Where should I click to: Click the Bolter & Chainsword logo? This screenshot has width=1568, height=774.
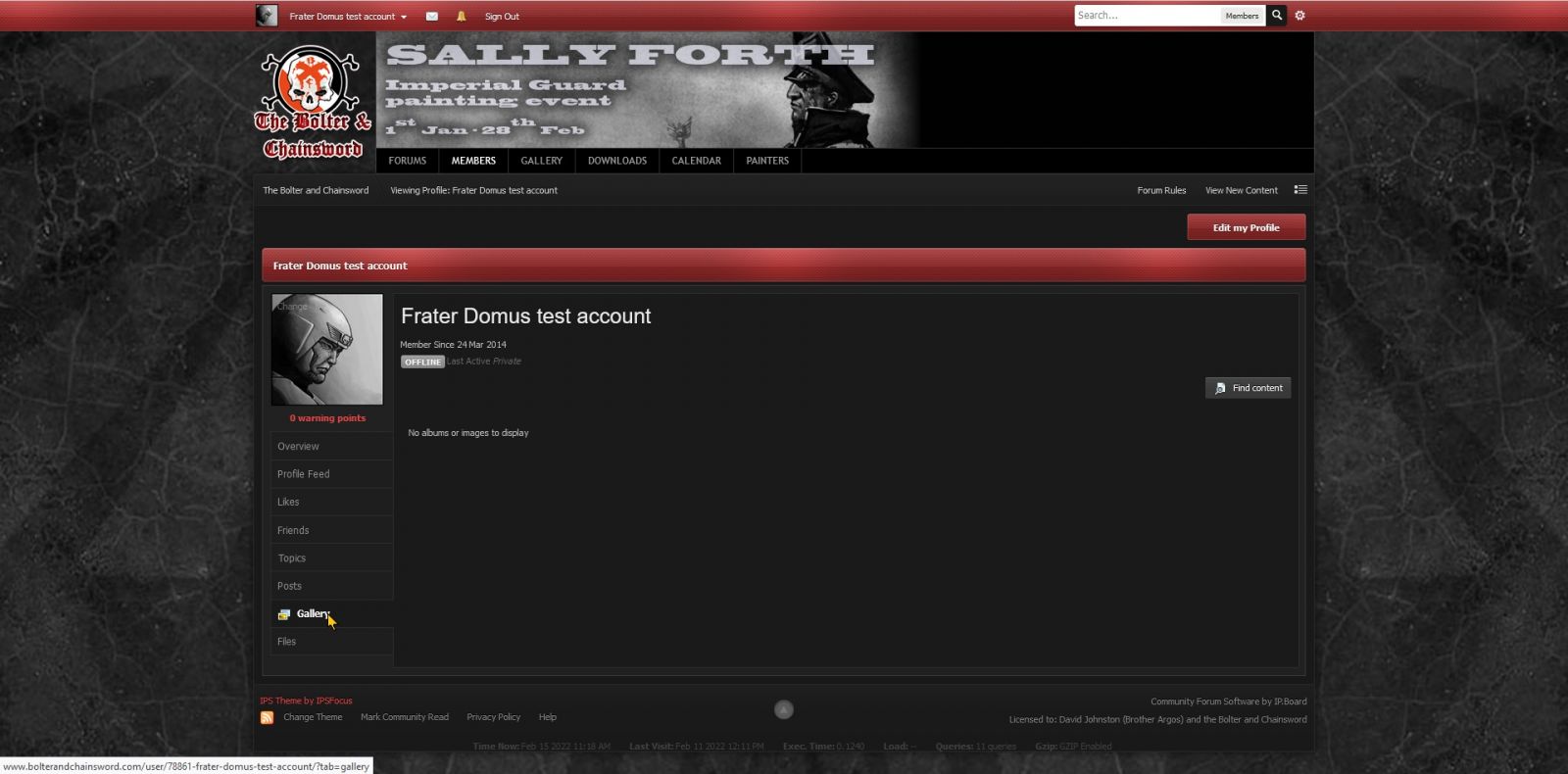coord(314,104)
